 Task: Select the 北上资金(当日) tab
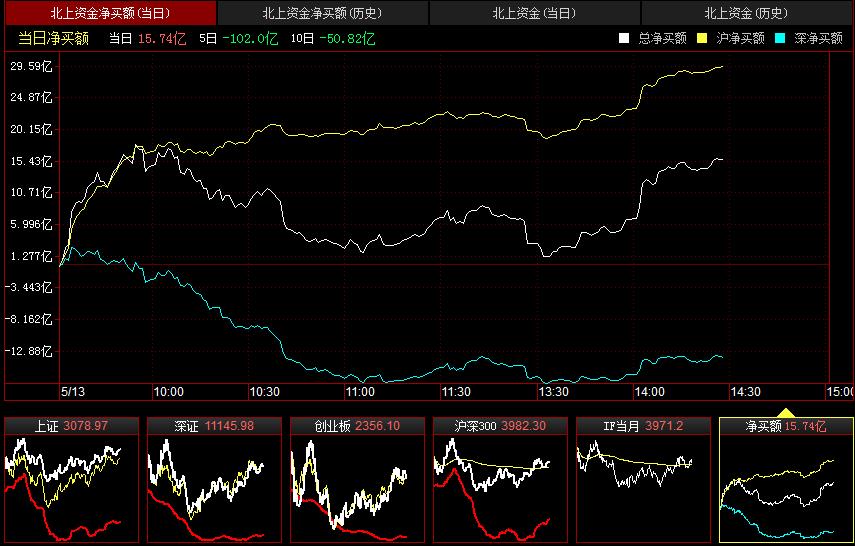[534, 13]
